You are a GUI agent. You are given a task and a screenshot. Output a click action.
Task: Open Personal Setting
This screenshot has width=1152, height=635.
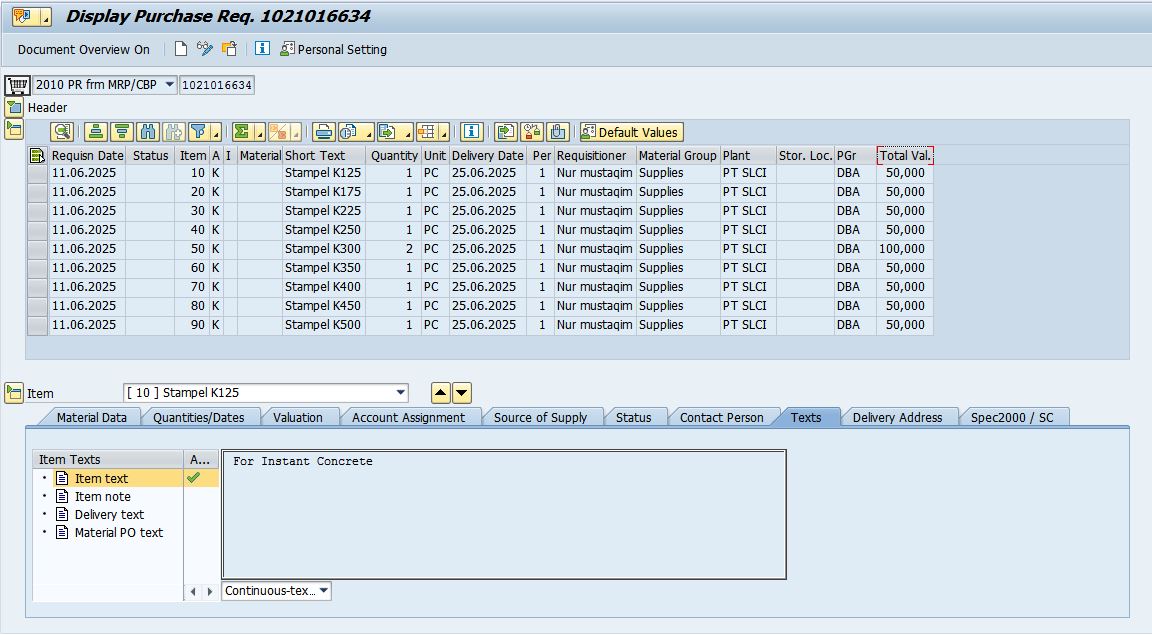tap(333, 49)
